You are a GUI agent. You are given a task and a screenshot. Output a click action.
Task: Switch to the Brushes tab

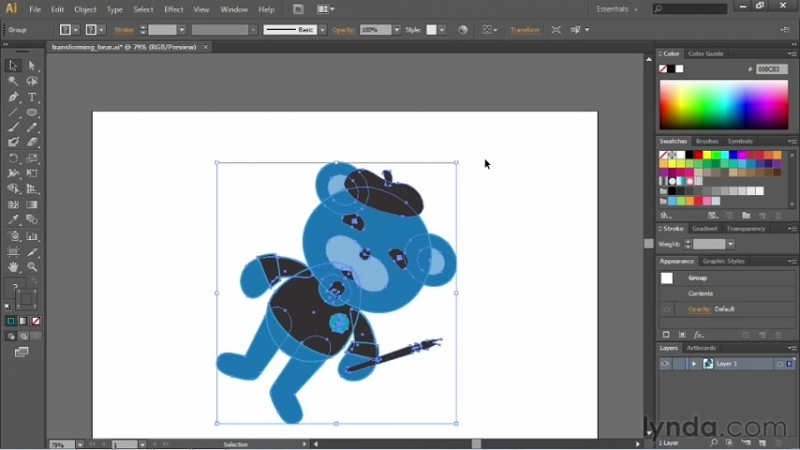pos(707,141)
